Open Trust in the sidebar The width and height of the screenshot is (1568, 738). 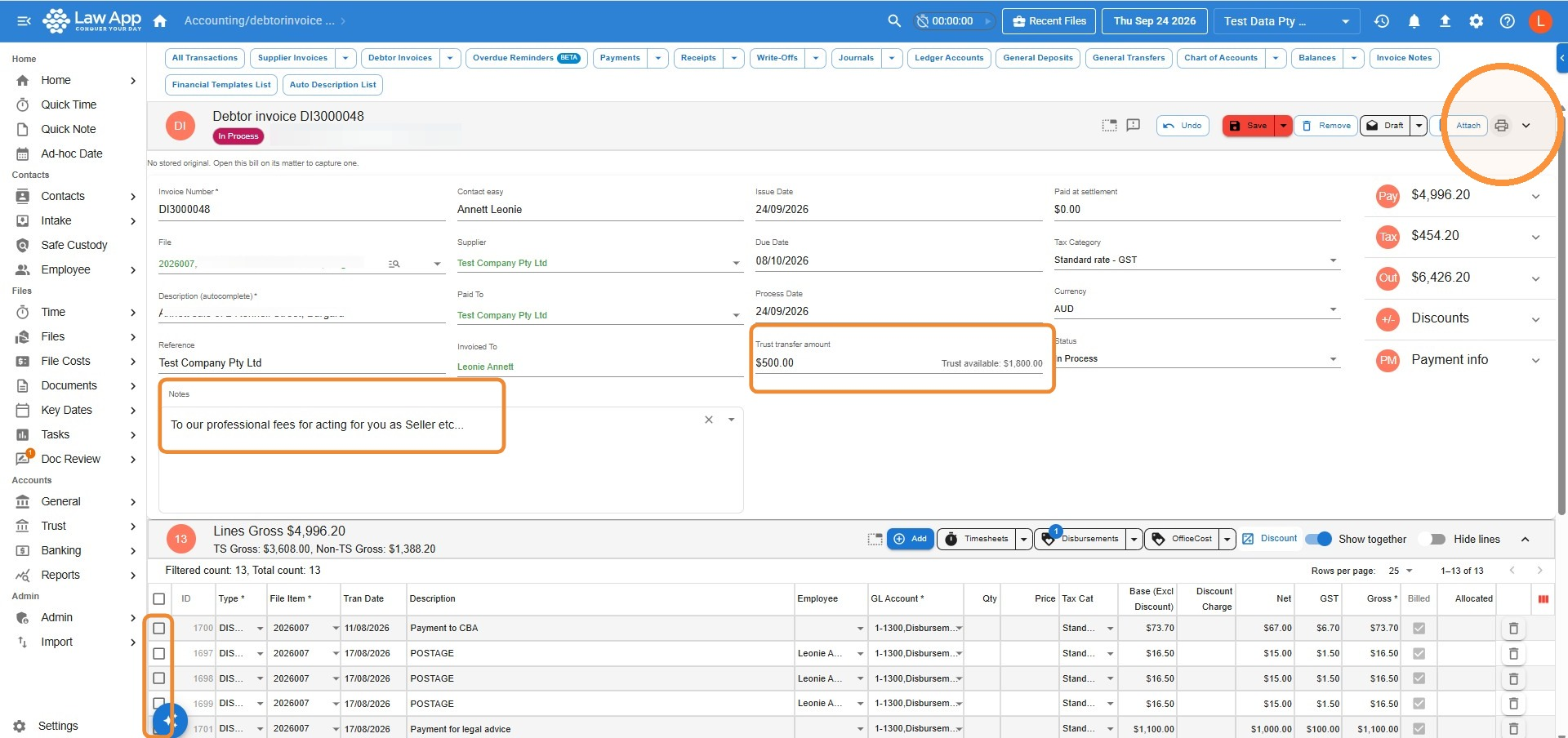pyautogui.click(x=75, y=527)
